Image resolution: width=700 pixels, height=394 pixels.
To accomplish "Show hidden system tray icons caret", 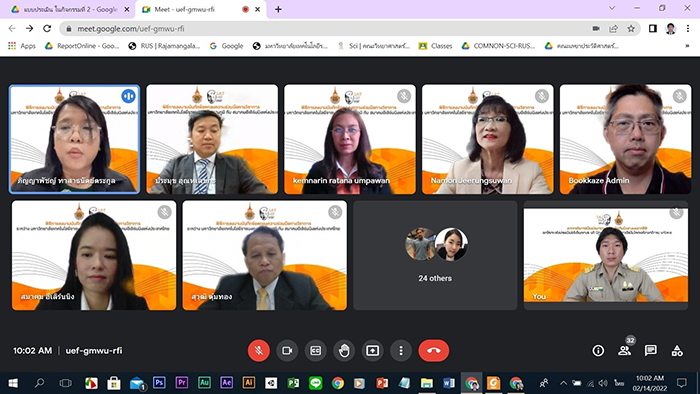I will (x=563, y=383).
